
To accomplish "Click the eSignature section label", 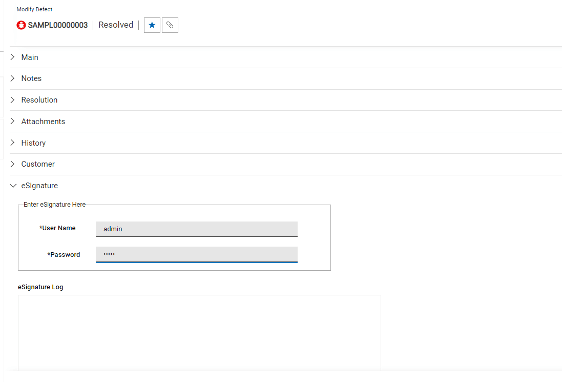I will [39, 186].
